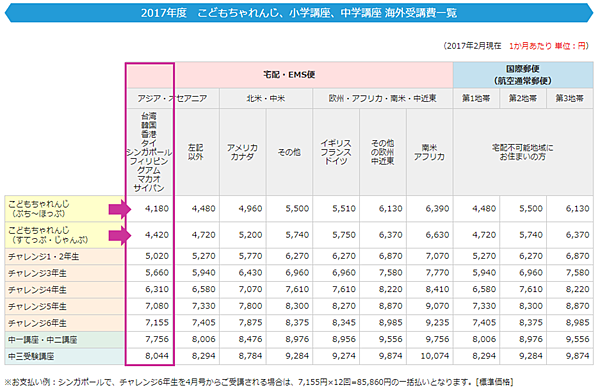Image resolution: width=600 pixels, height=390 pixels.
Task: Select the 'チャレンジ4年生' row label
Action: pos(64,290)
